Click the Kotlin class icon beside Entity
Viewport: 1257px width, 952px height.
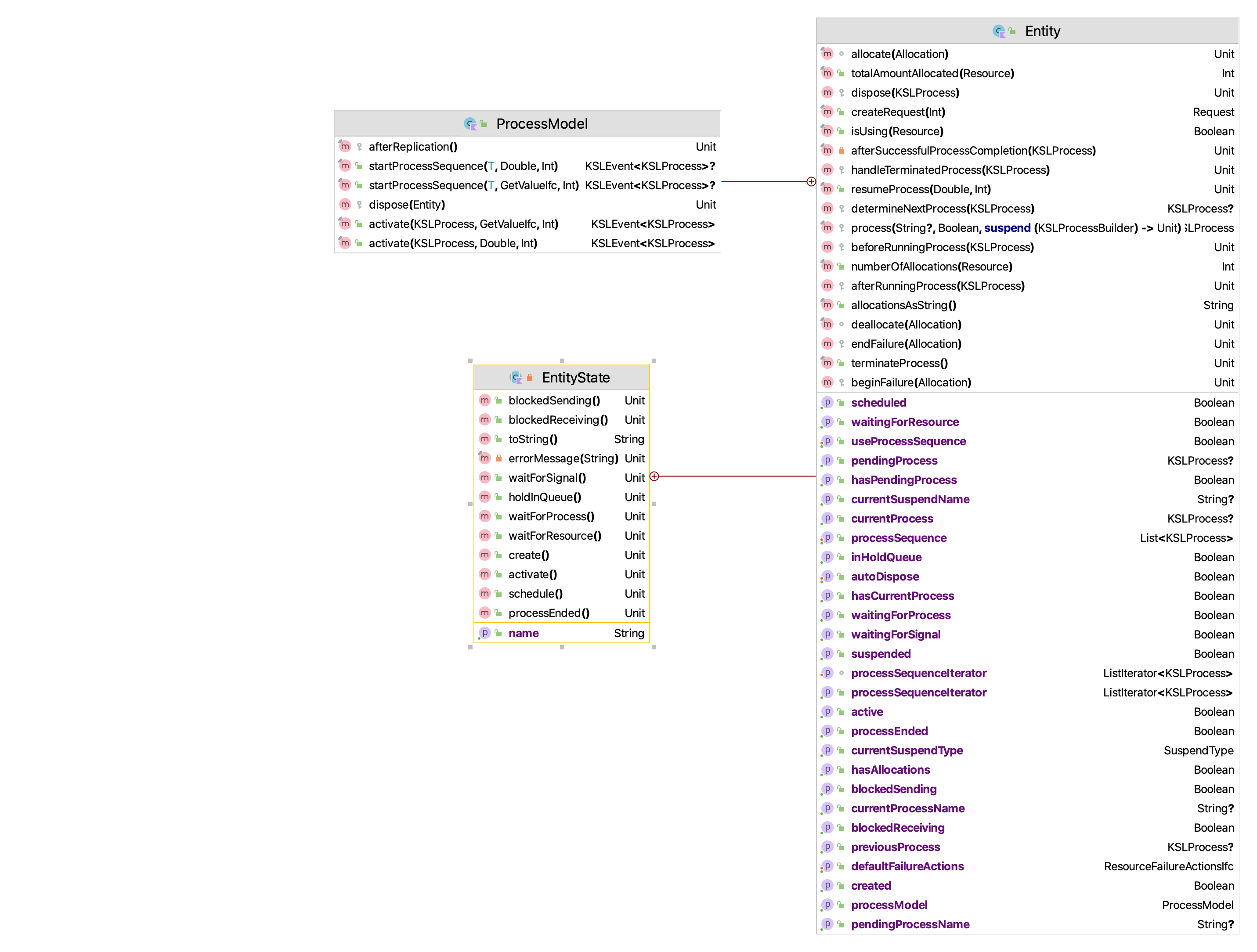click(998, 31)
